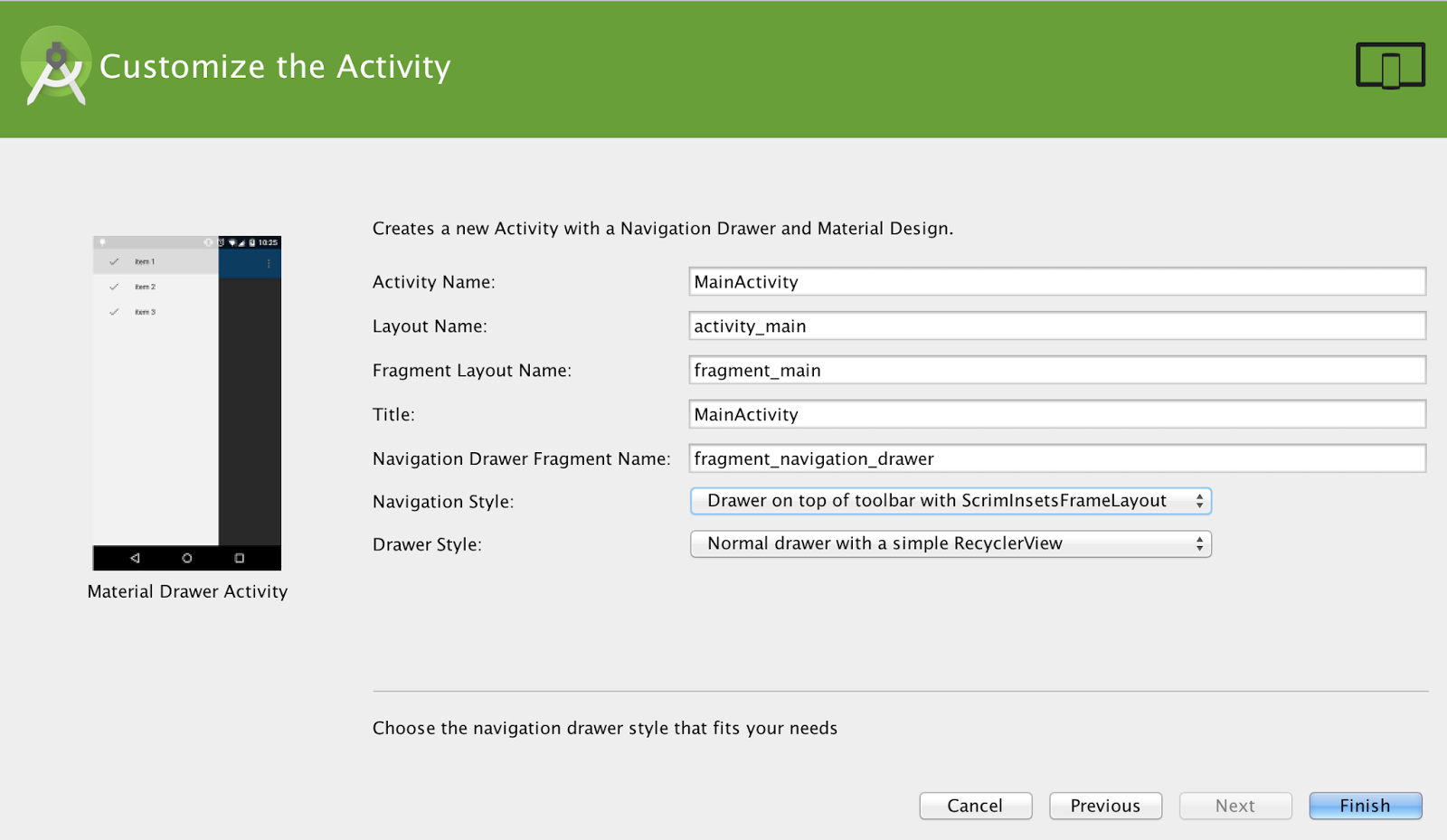This screenshot has width=1447, height=840.
Task: Click the back triangle in phone preview
Action: click(135, 558)
